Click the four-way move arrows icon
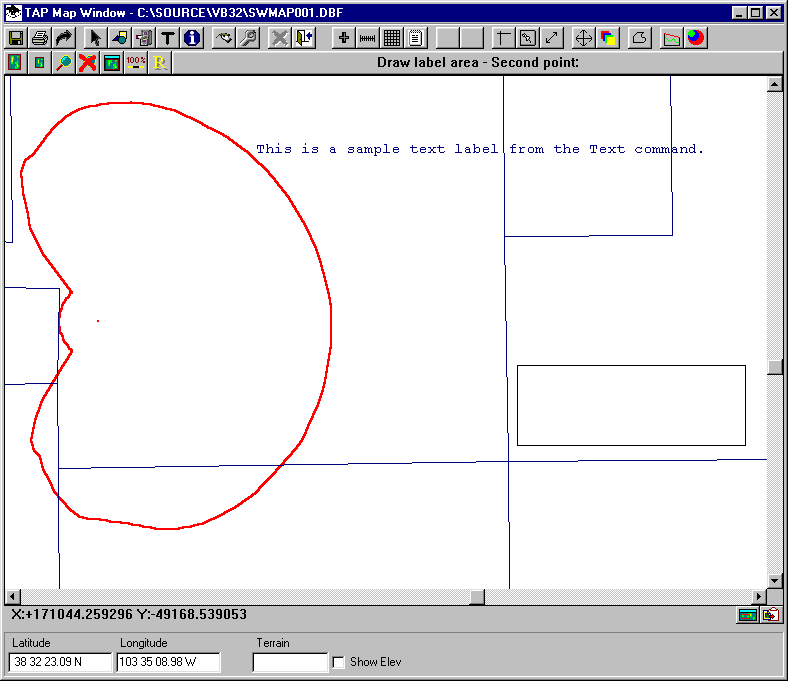Viewport: 788px width, 681px height. [x=583, y=38]
